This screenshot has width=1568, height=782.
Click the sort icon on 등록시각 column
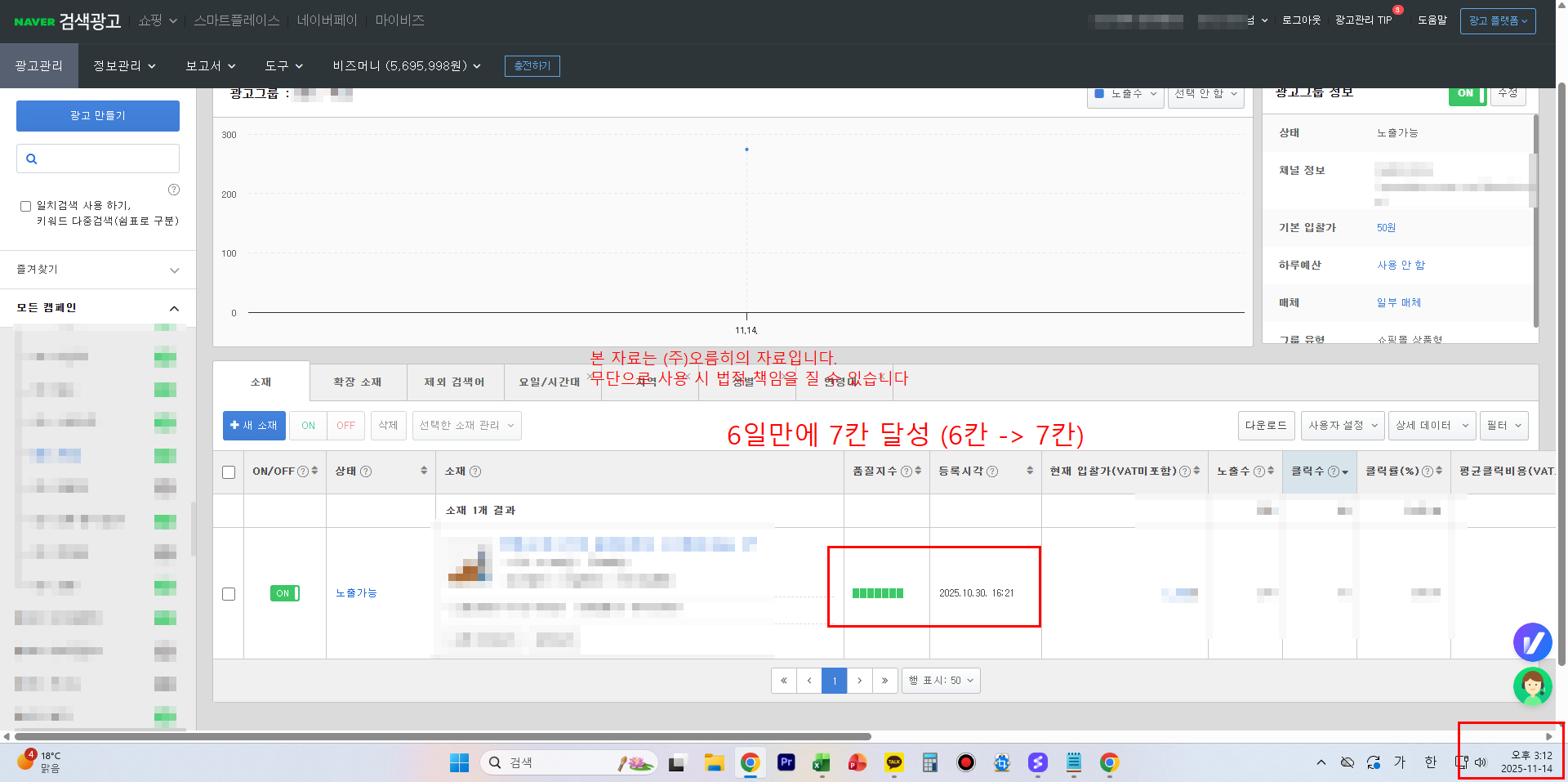click(x=1029, y=471)
